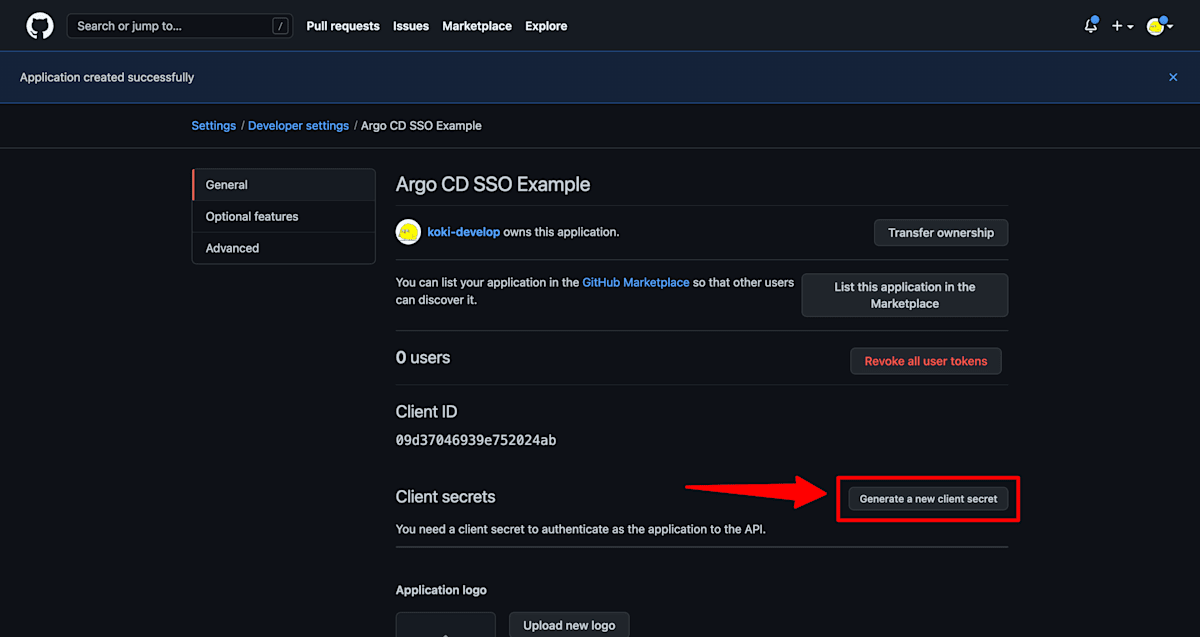Follow the Developer settings breadcrumb link
The image size is (1200, 637).
pyautogui.click(x=298, y=126)
